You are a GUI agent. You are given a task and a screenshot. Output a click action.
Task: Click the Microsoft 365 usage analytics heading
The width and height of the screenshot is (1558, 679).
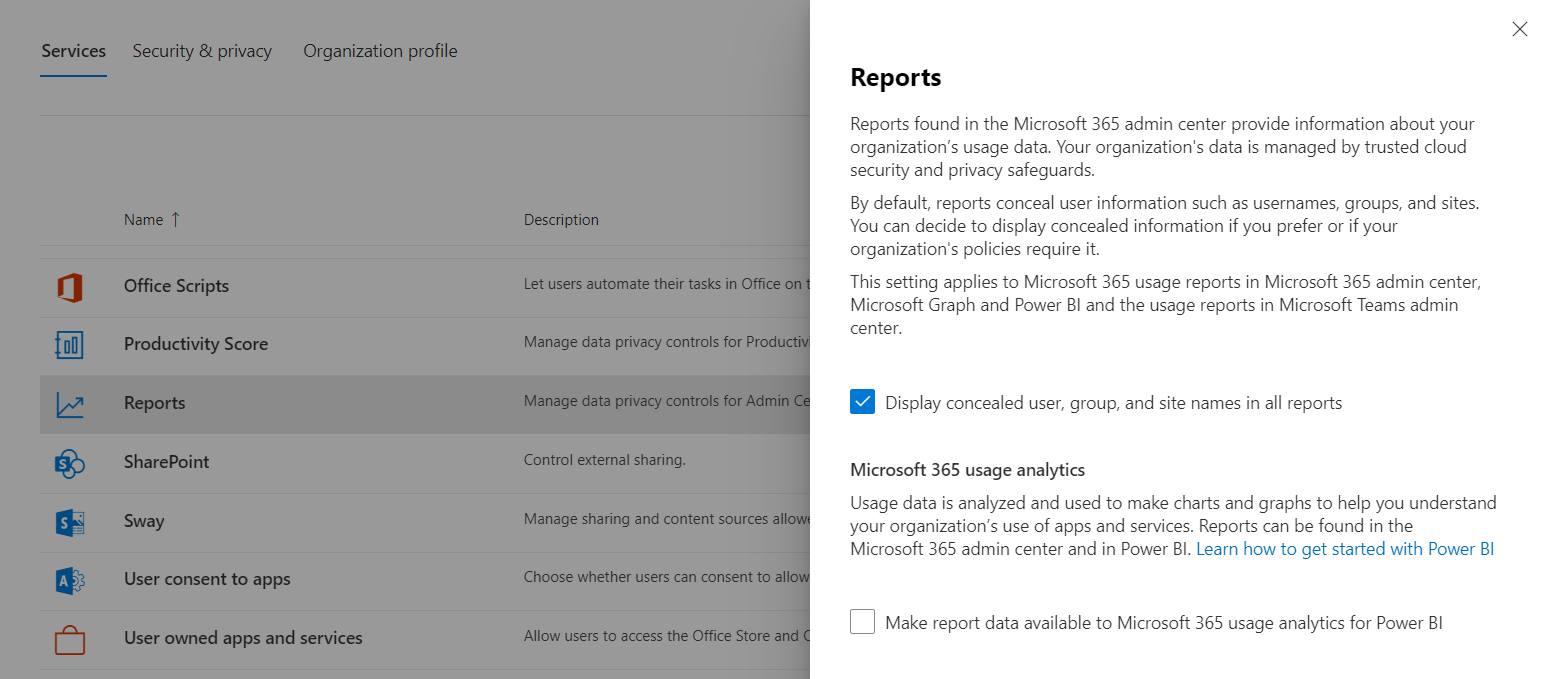pyautogui.click(x=967, y=470)
